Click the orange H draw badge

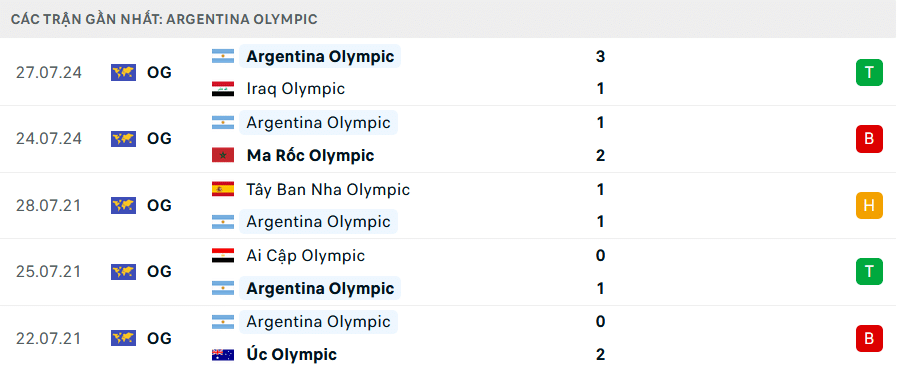coord(869,205)
